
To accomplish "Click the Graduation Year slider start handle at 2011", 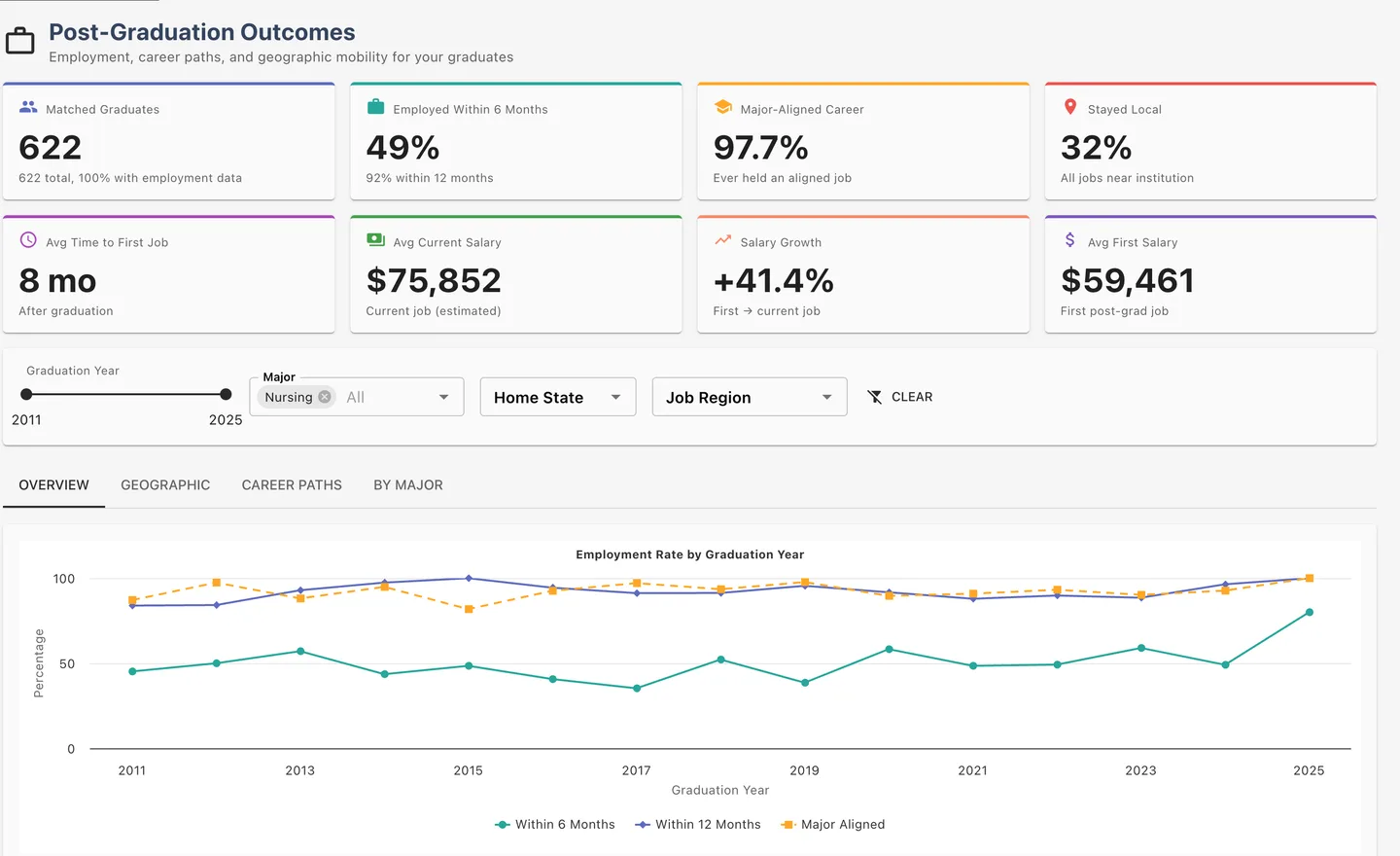I will pyautogui.click(x=26, y=394).
